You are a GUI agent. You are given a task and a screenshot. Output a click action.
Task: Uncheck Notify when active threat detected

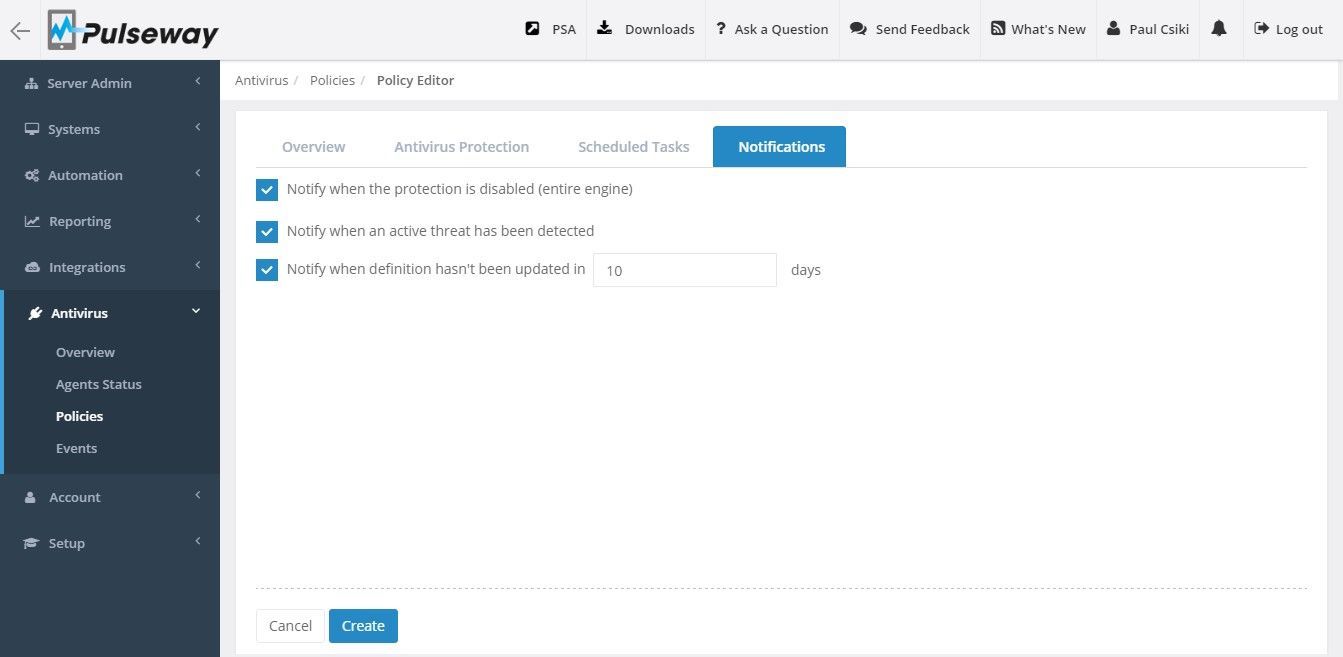click(267, 232)
